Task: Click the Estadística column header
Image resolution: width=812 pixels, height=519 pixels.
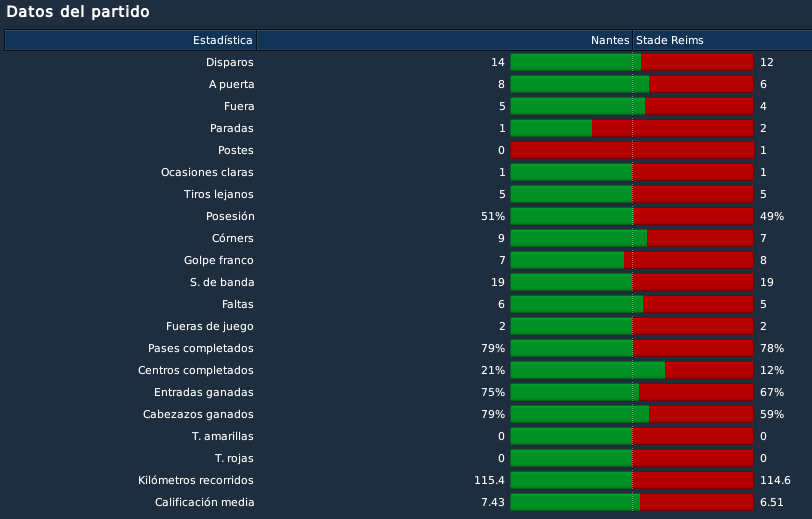Action: (130, 40)
